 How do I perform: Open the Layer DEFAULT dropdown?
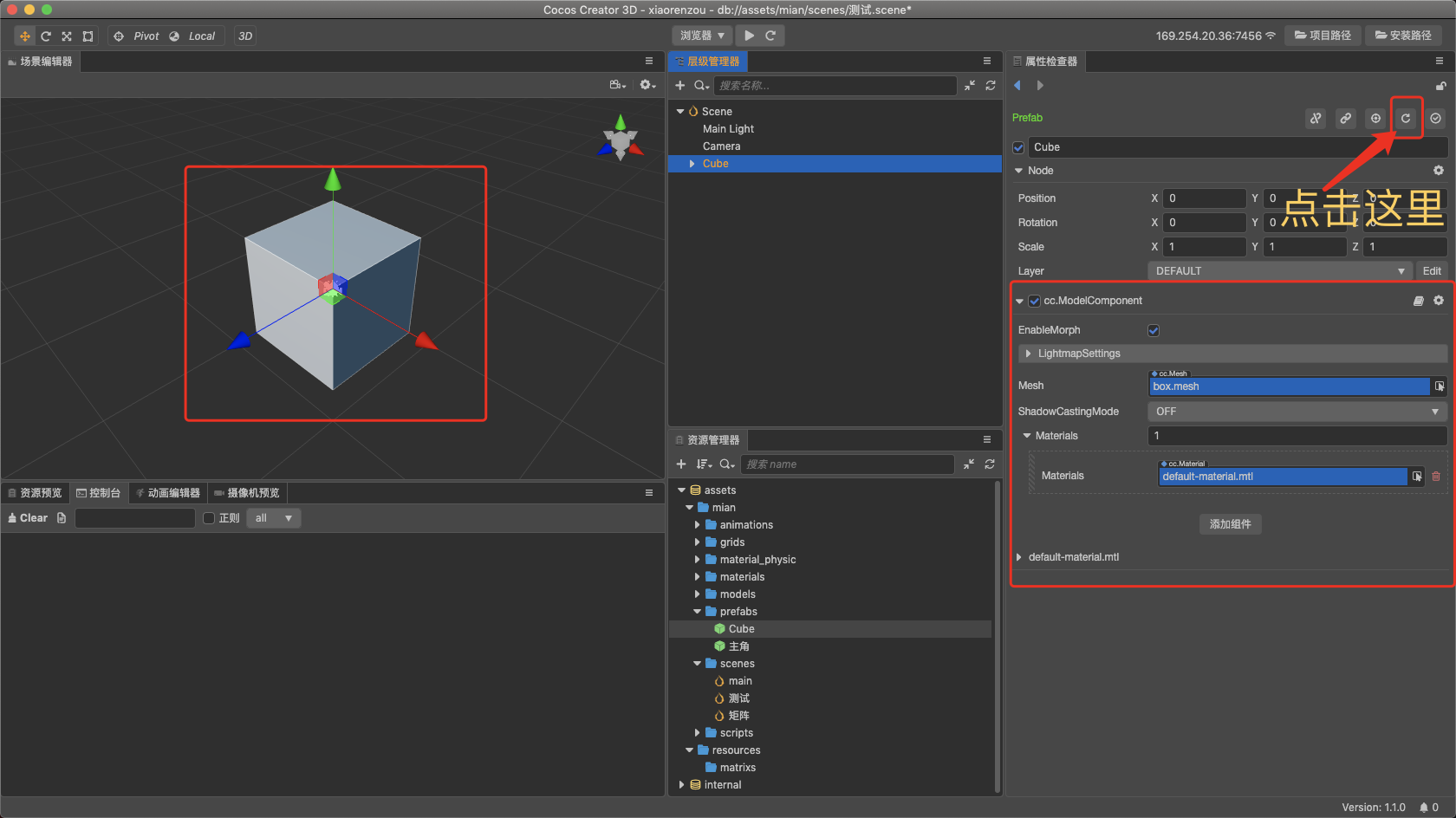(x=1279, y=271)
